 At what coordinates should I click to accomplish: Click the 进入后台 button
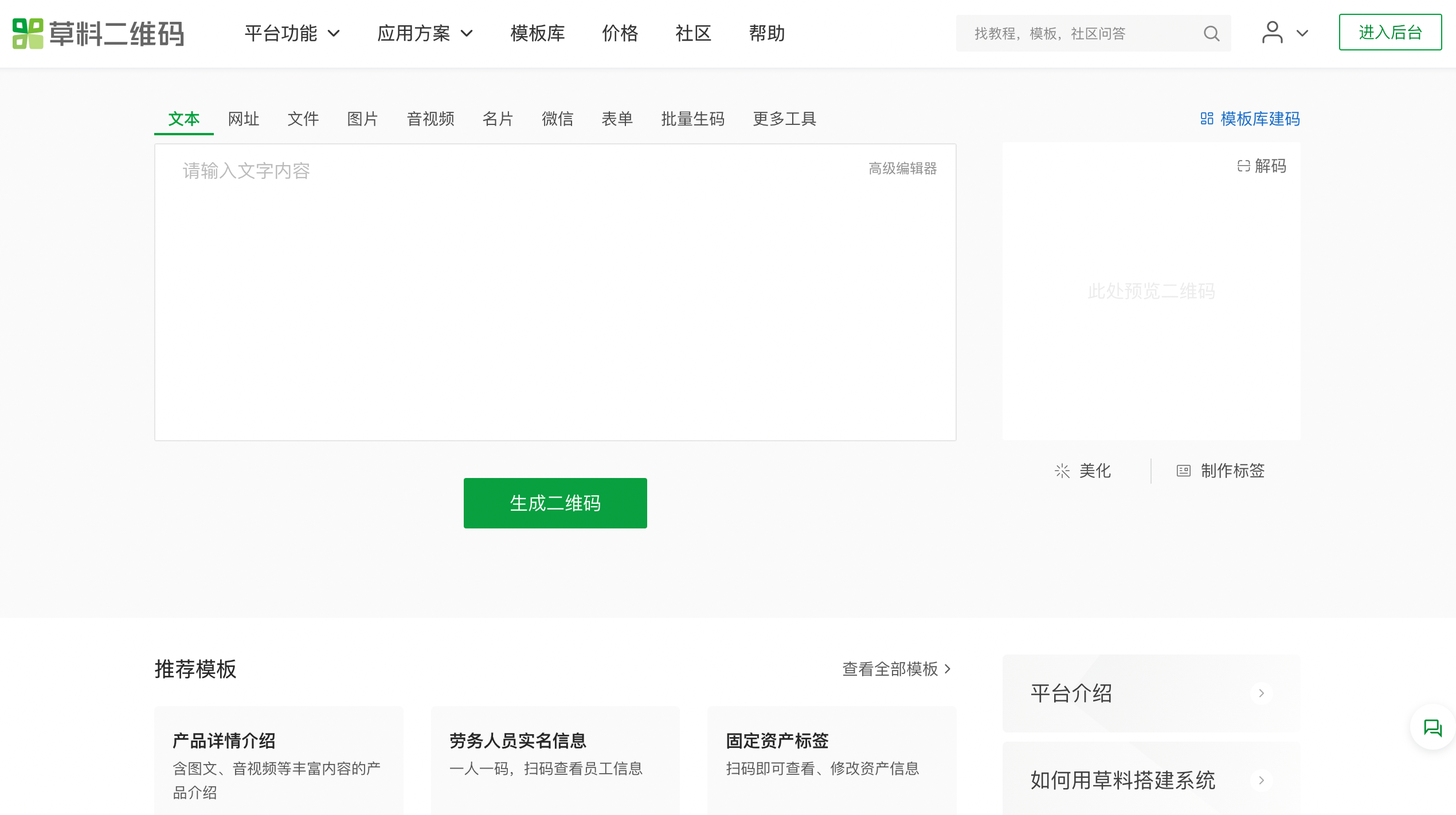tap(1390, 33)
